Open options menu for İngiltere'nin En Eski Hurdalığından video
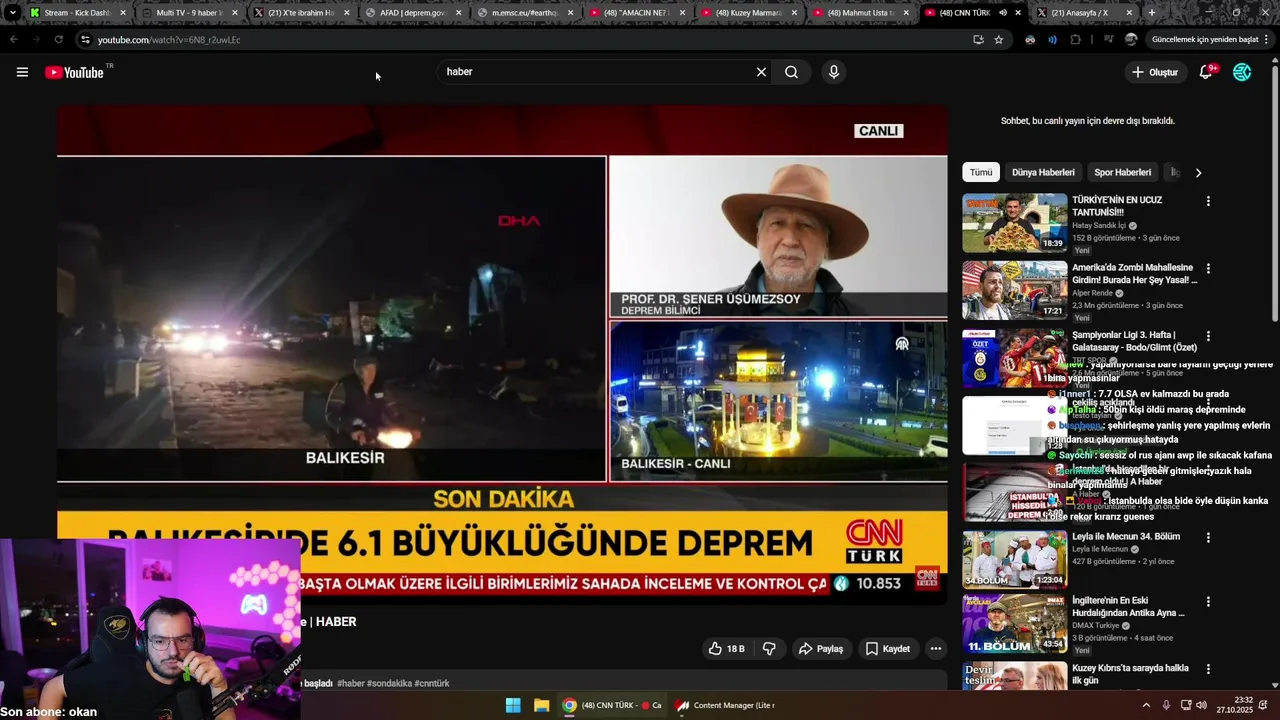The image size is (1280, 720). [x=1208, y=602]
